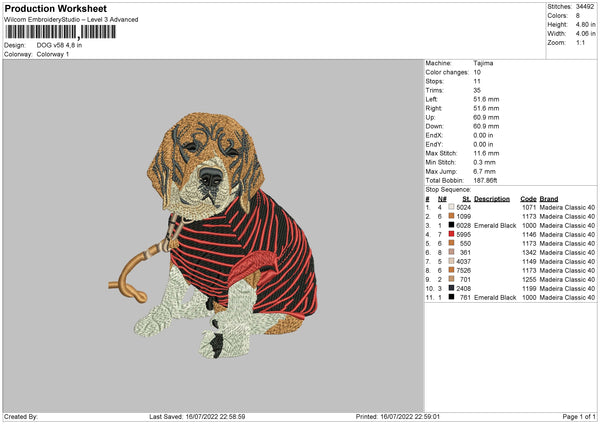Viewport: 600px width, 424px height.
Task: Select stitch count 761 in row 11
Action: click(x=466, y=297)
